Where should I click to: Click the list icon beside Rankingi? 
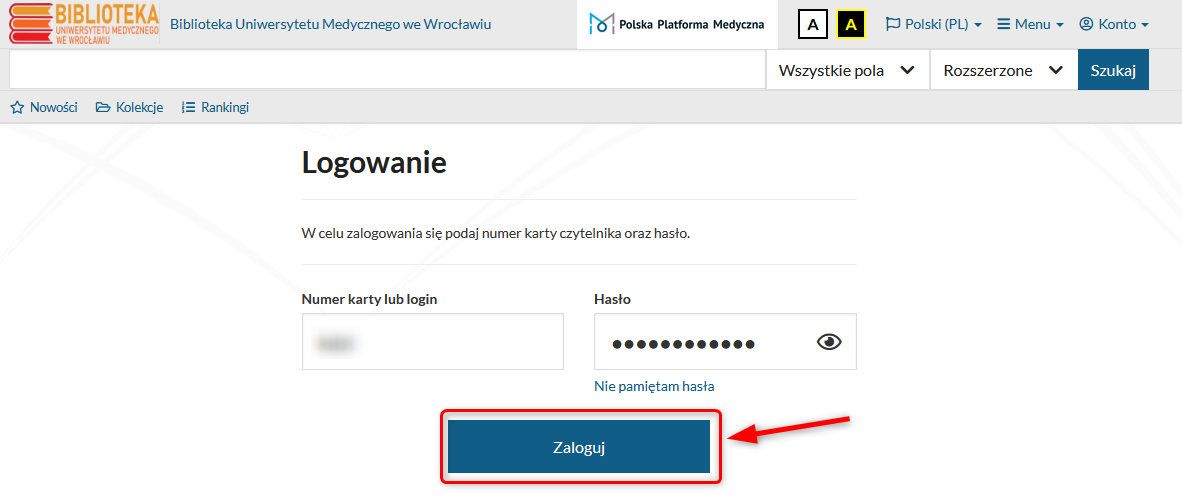pyautogui.click(x=188, y=107)
